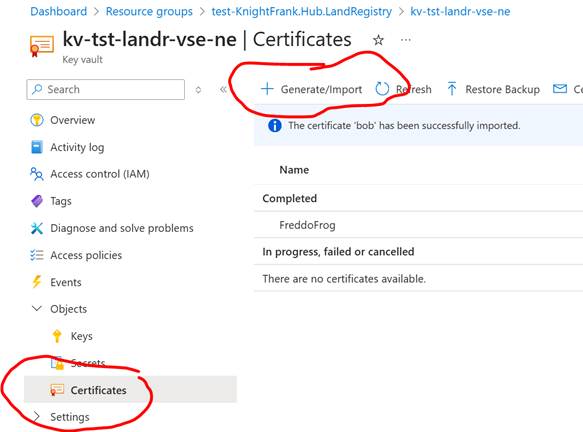The width and height of the screenshot is (583, 432).
Task: Open the Tags menu item
Action: coord(61,201)
